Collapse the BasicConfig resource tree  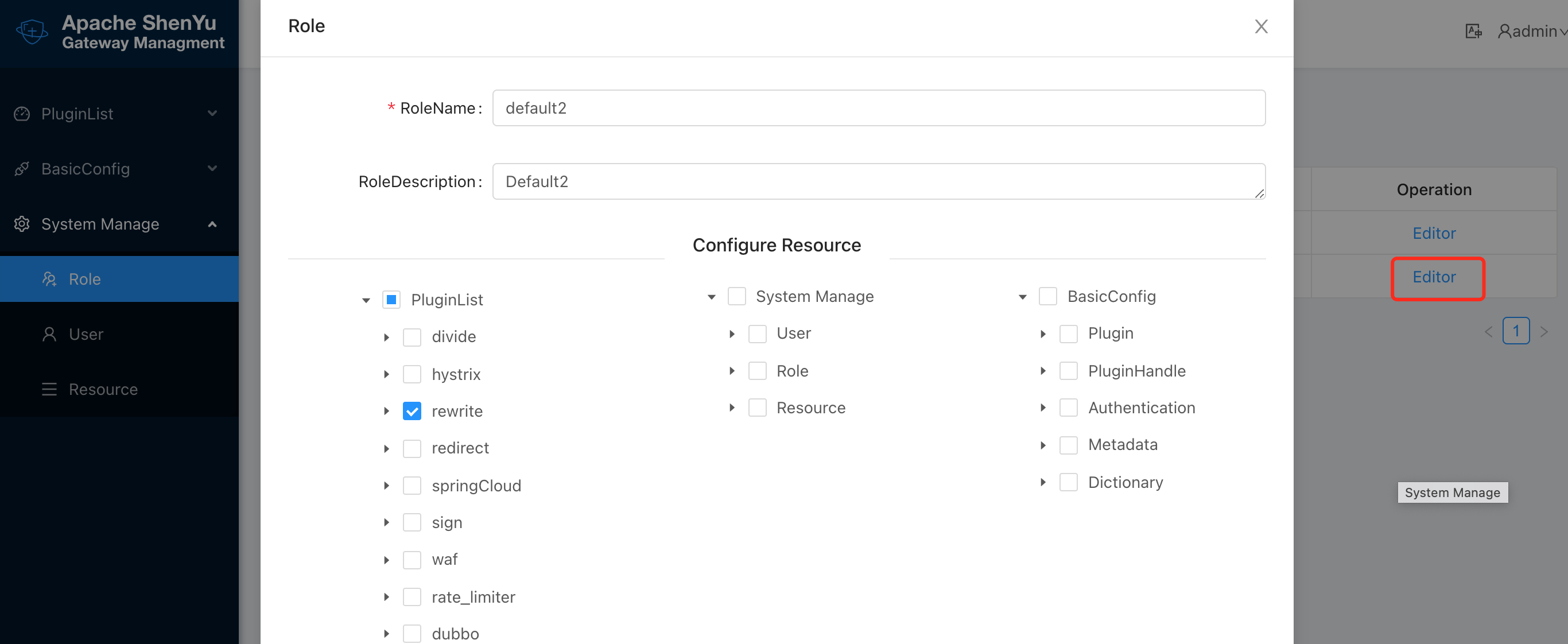1023,297
